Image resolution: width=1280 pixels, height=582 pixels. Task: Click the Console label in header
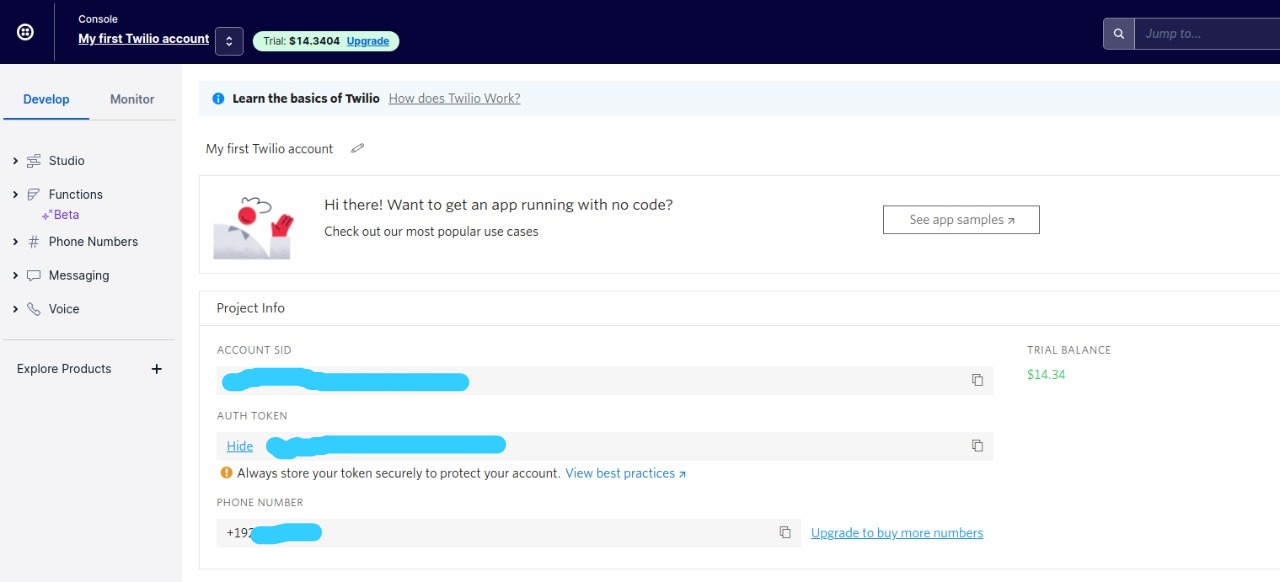click(x=98, y=19)
